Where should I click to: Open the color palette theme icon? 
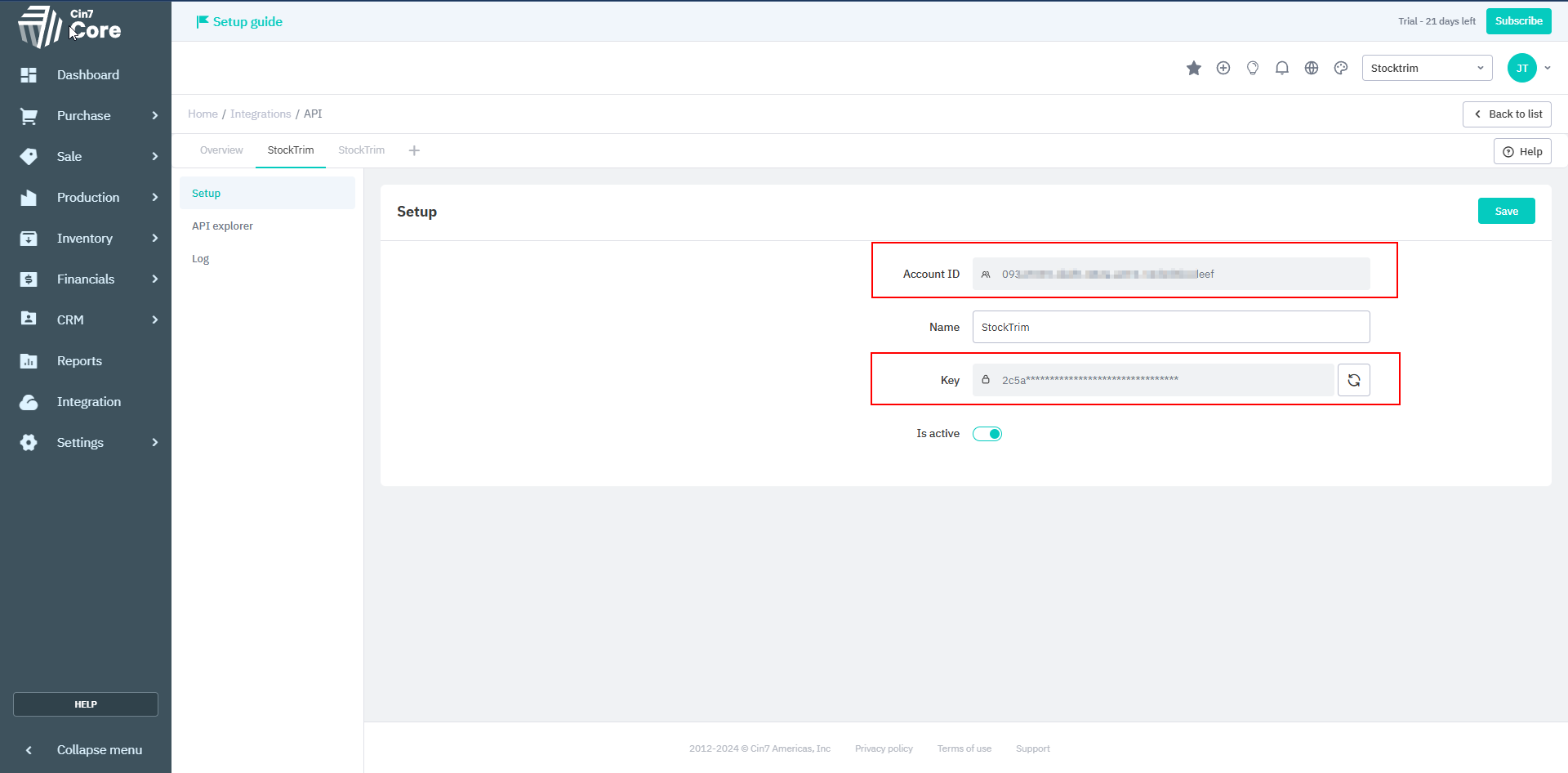click(x=1340, y=68)
